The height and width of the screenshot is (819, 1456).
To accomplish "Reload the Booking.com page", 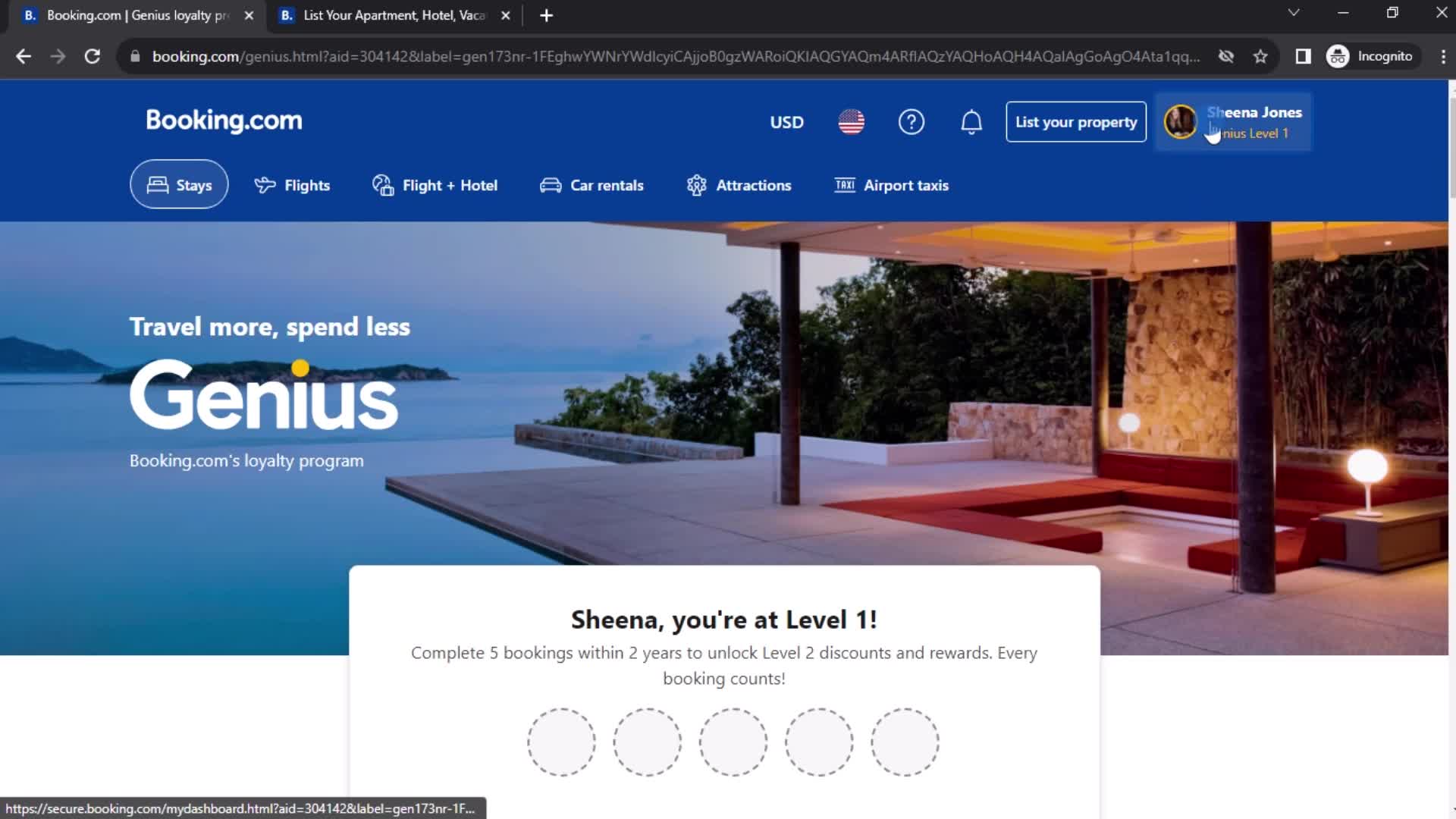I will point(93,56).
